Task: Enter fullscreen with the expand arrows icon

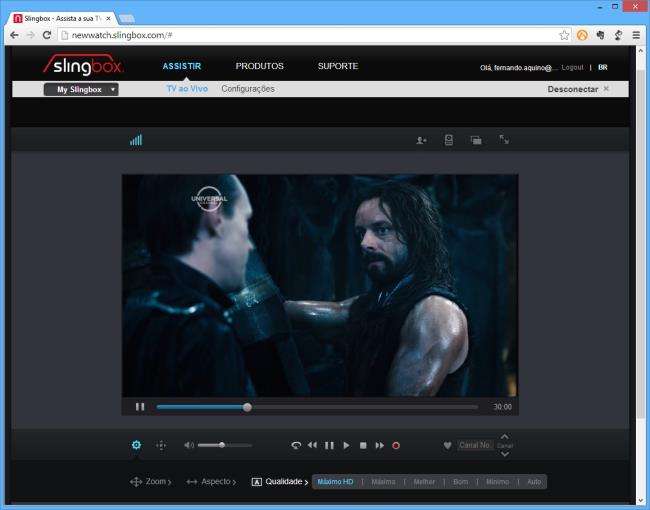Action: 504,140
